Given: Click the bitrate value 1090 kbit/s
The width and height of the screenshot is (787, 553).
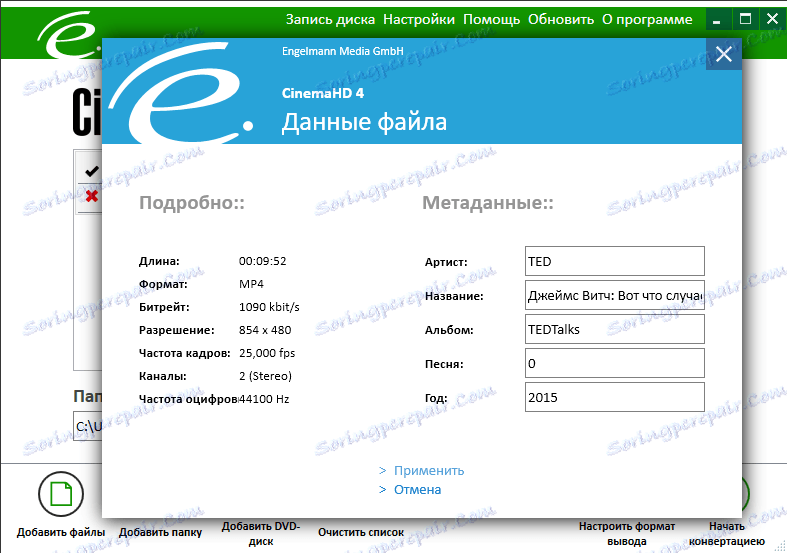Looking at the screenshot, I should tap(269, 307).
